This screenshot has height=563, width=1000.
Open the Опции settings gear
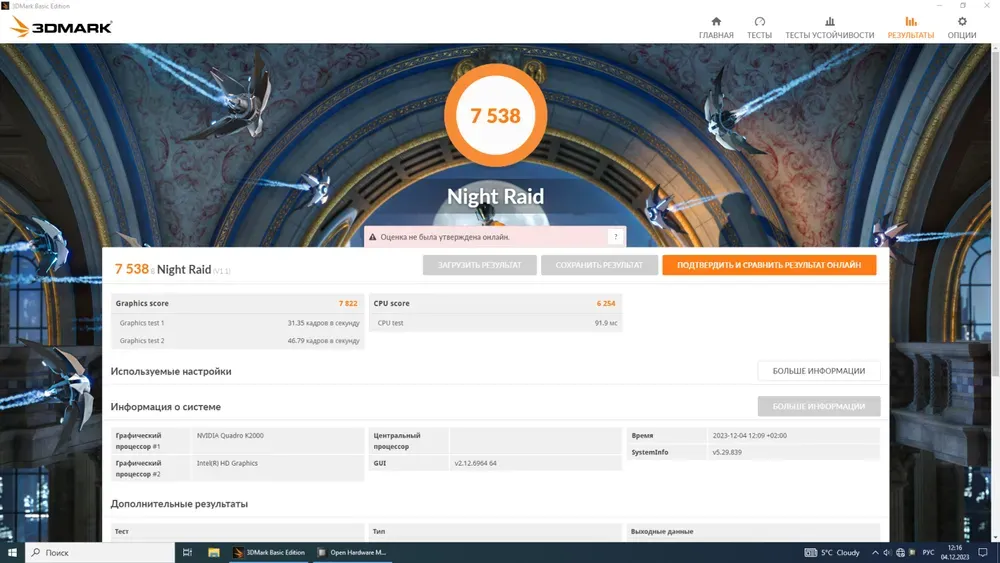tap(962, 27)
